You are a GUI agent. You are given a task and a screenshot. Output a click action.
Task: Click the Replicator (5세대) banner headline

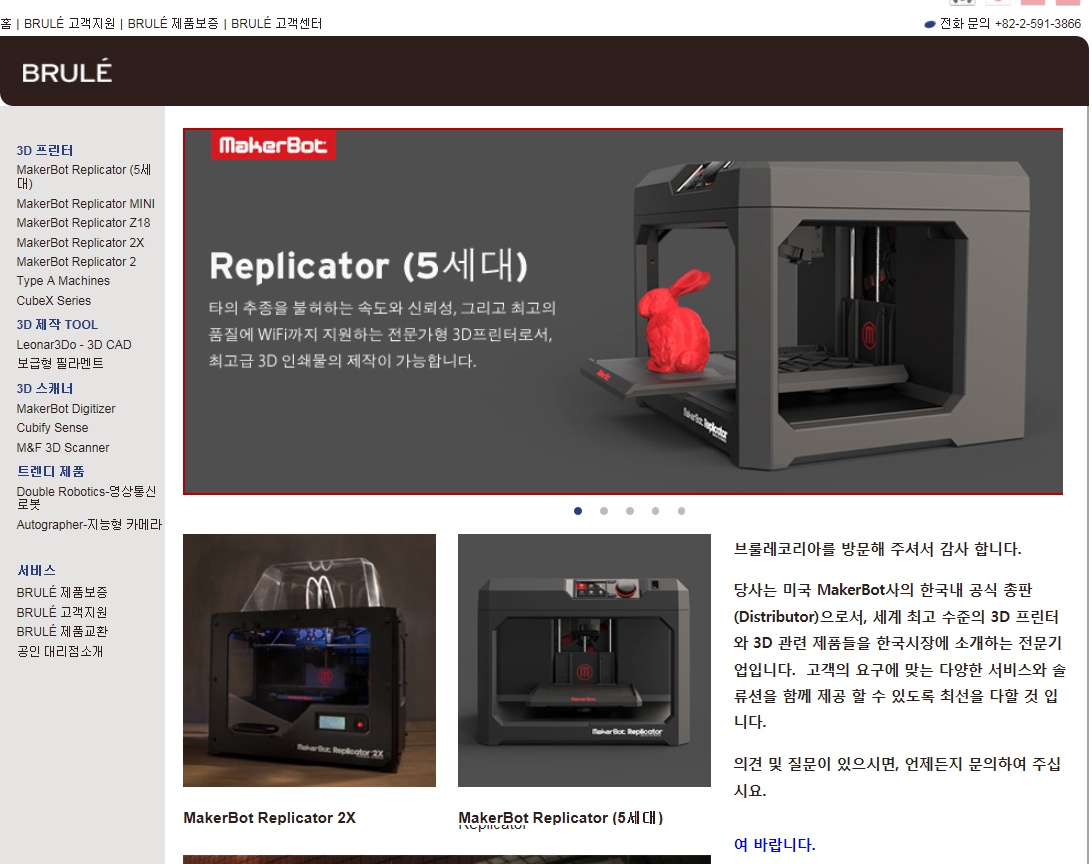point(368,266)
